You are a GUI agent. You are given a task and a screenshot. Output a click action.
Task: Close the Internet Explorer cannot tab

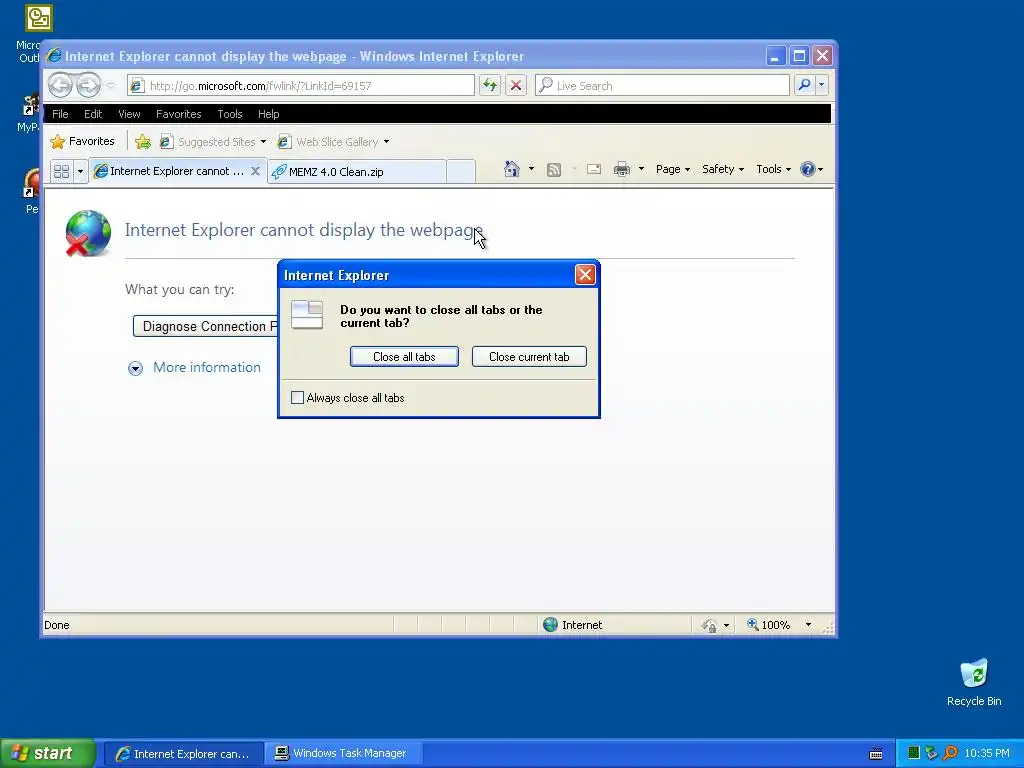tap(255, 171)
